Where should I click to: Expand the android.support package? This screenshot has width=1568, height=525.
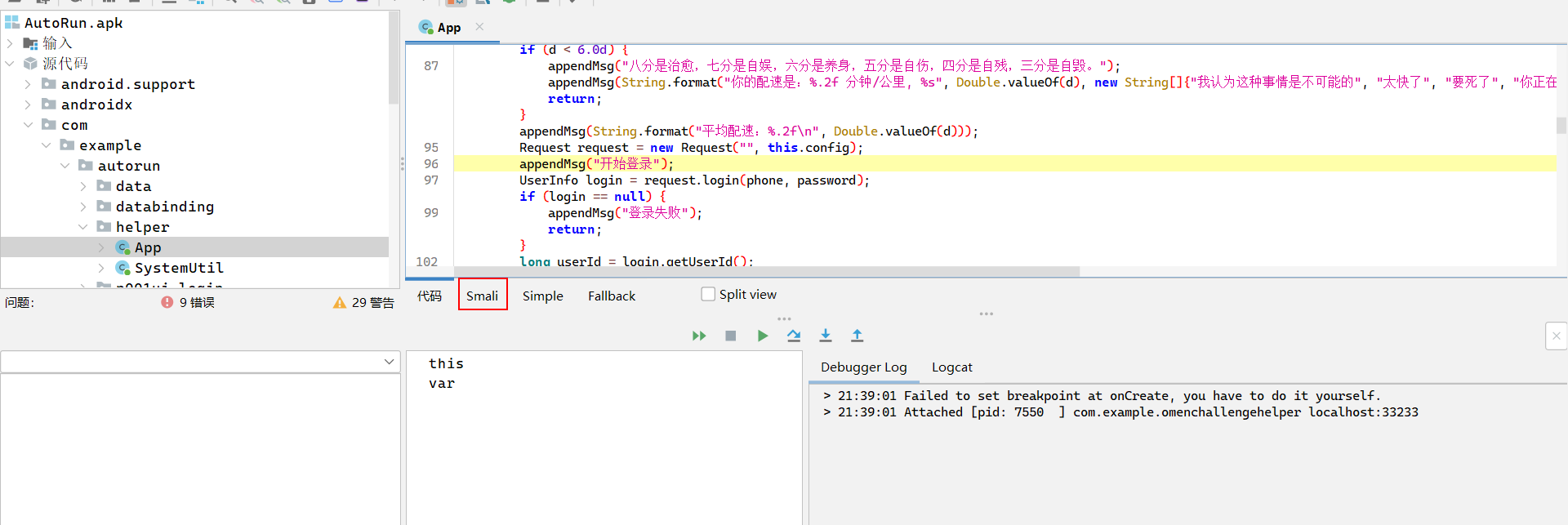click(28, 84)
